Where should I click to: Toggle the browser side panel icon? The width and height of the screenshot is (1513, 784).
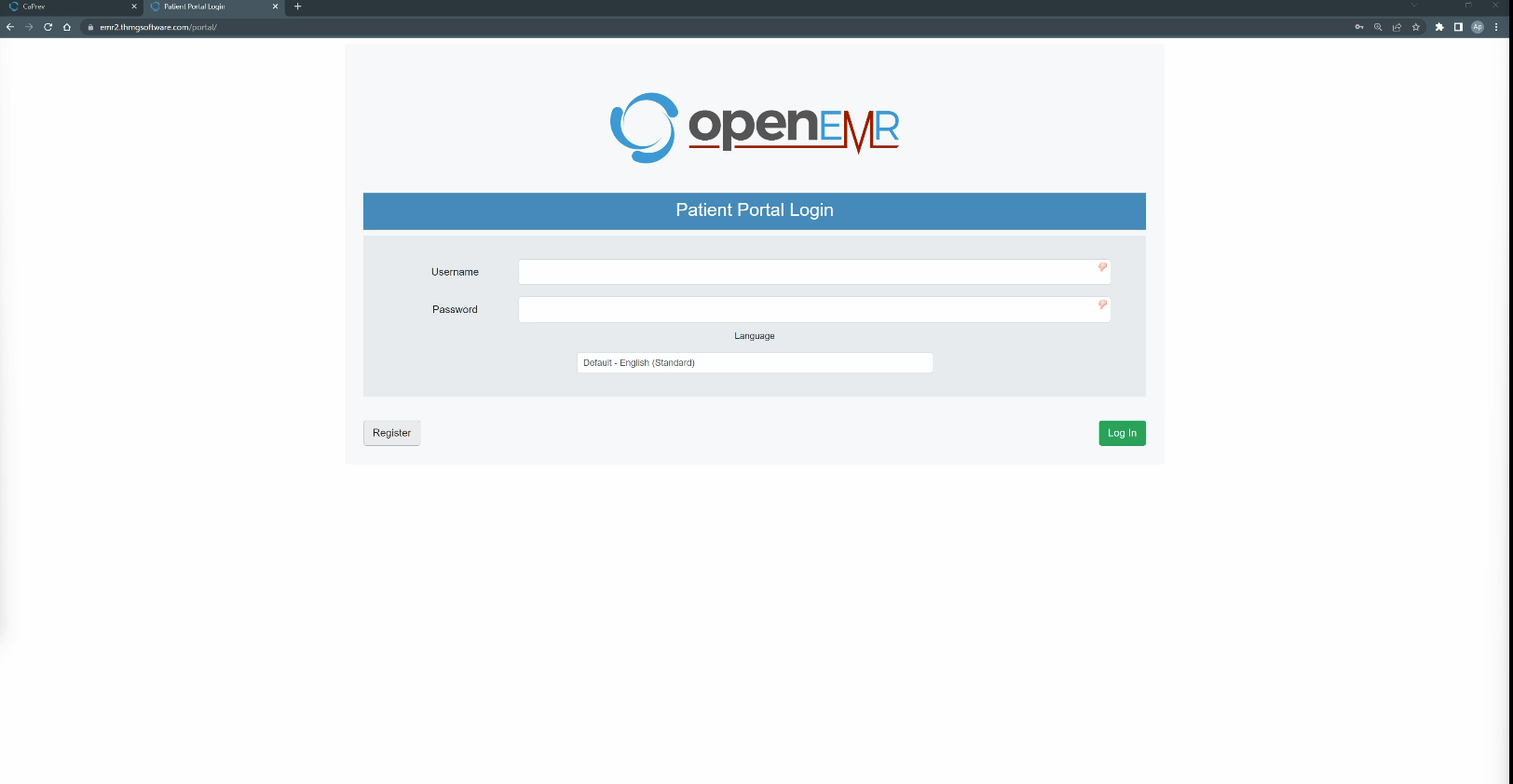1458,27
